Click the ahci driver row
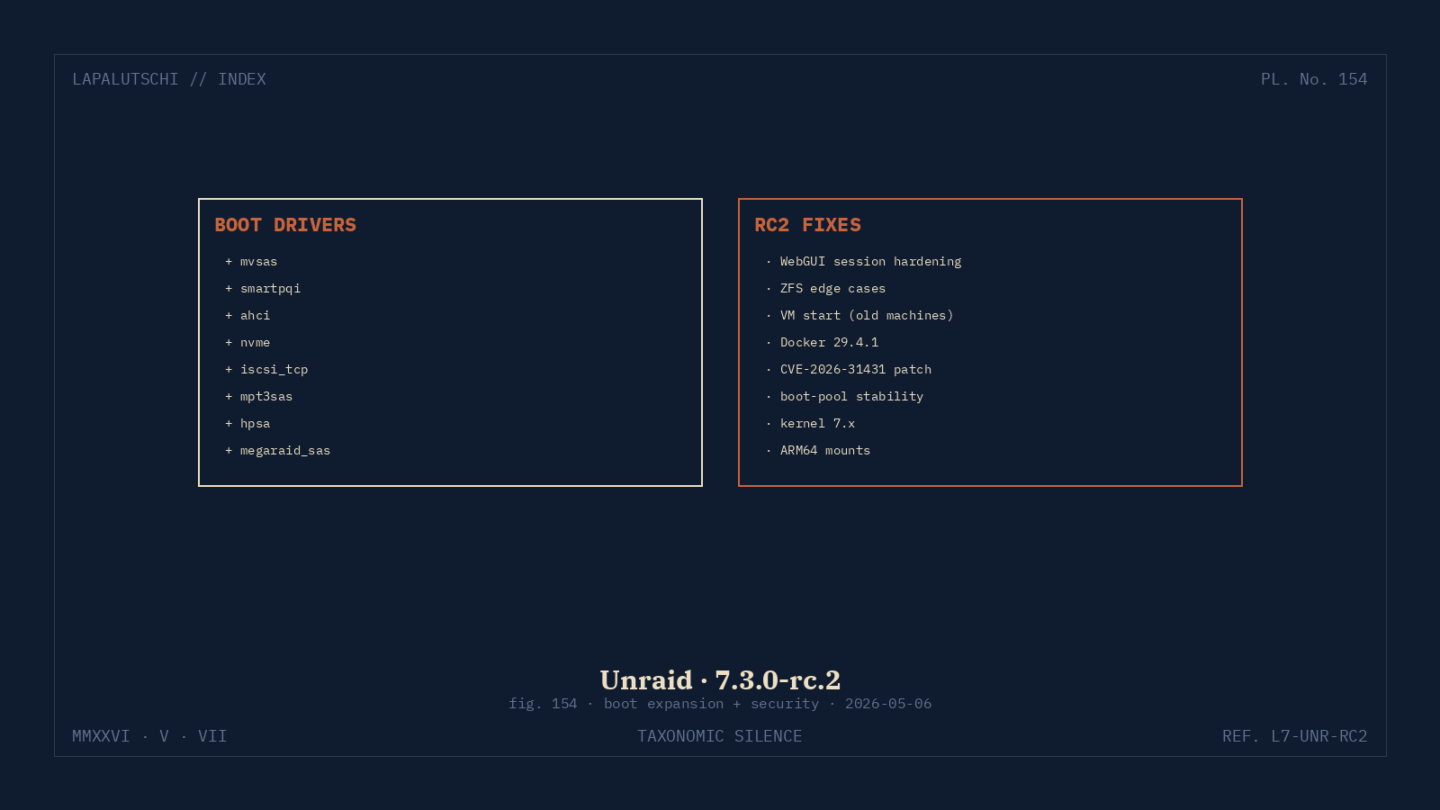The image size is (1440, 810). pyautogui.click(x=247, y=315)
